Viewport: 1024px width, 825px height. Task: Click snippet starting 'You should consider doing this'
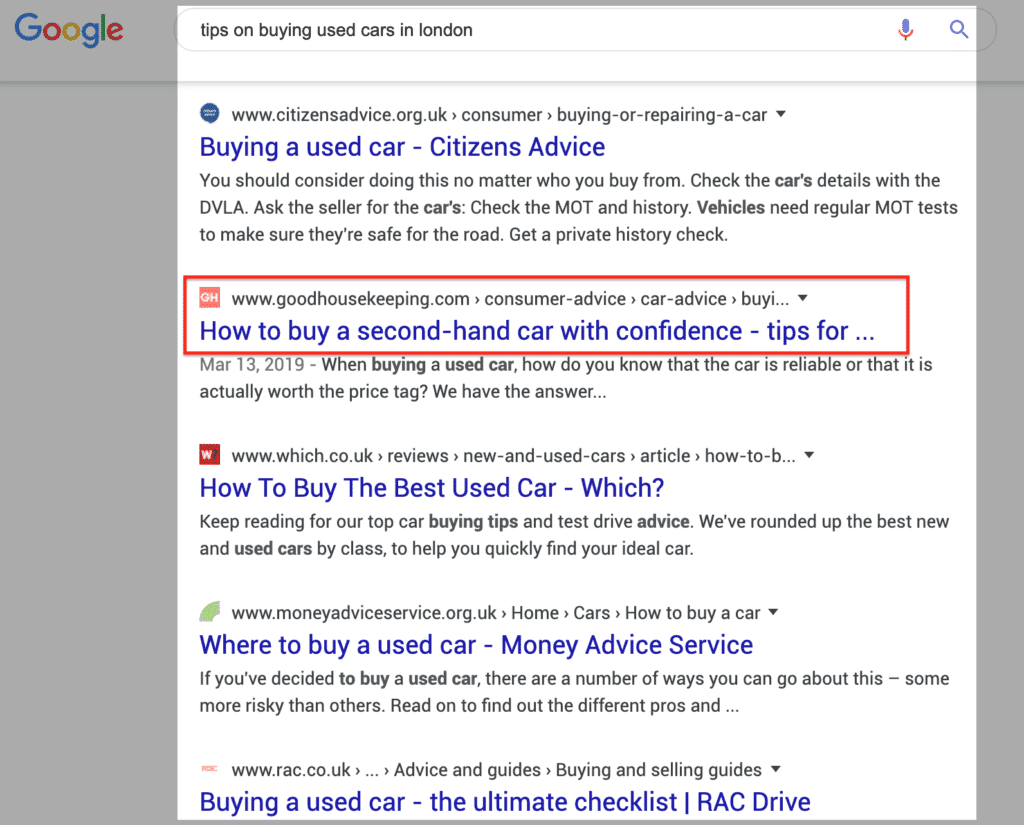(x=578, y=208)
